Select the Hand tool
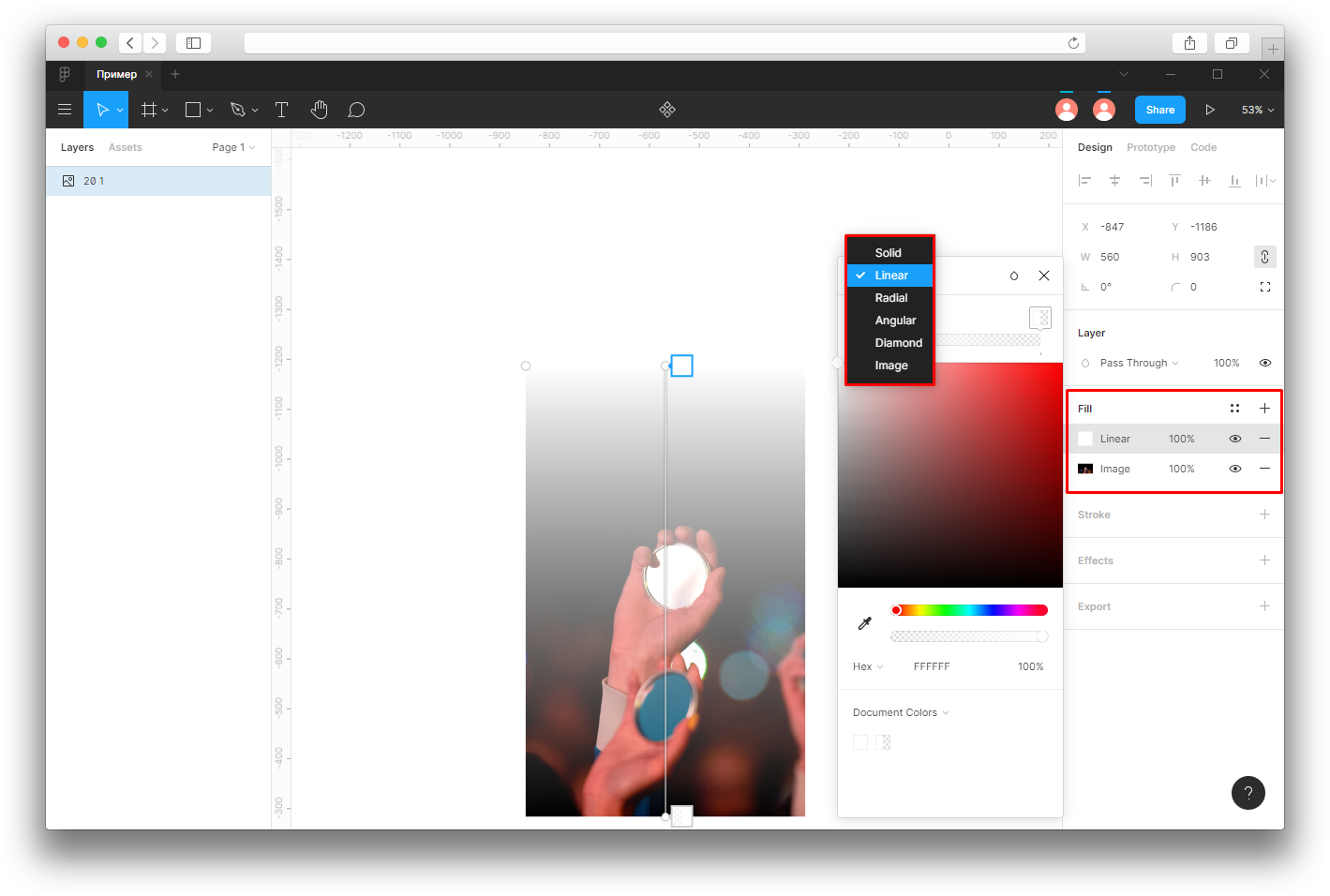Image resolution: width=1330 pixels, height=896 pixels. pyautogui.click(x=320, y=110)
